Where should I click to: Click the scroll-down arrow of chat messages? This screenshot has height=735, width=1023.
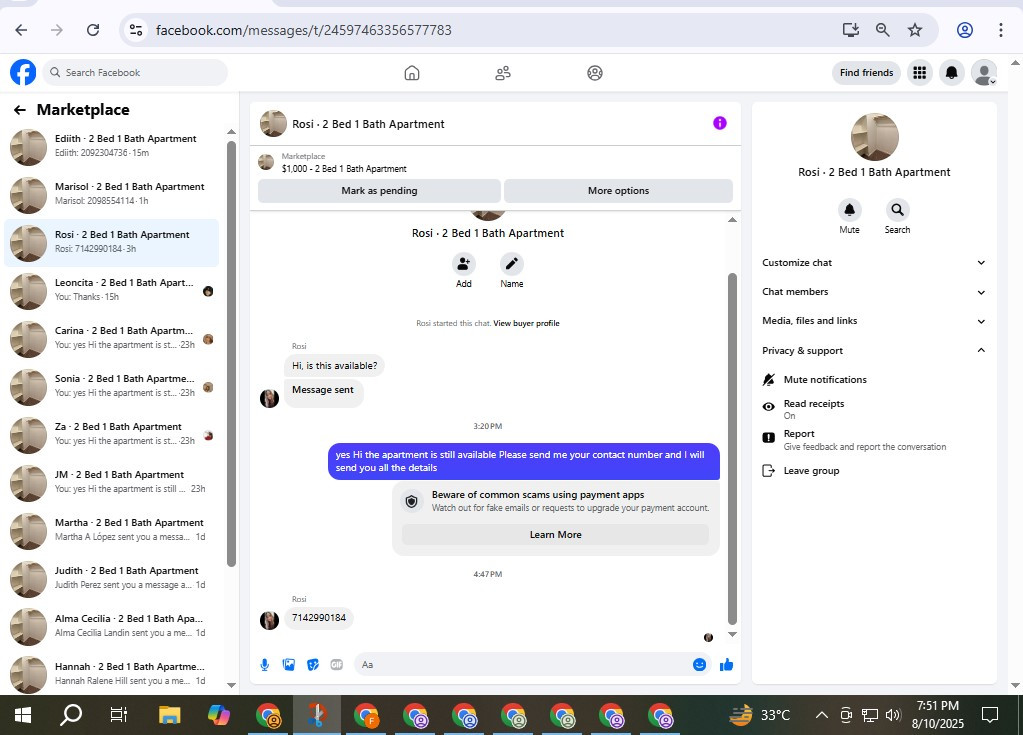click(x=732, y=634)
